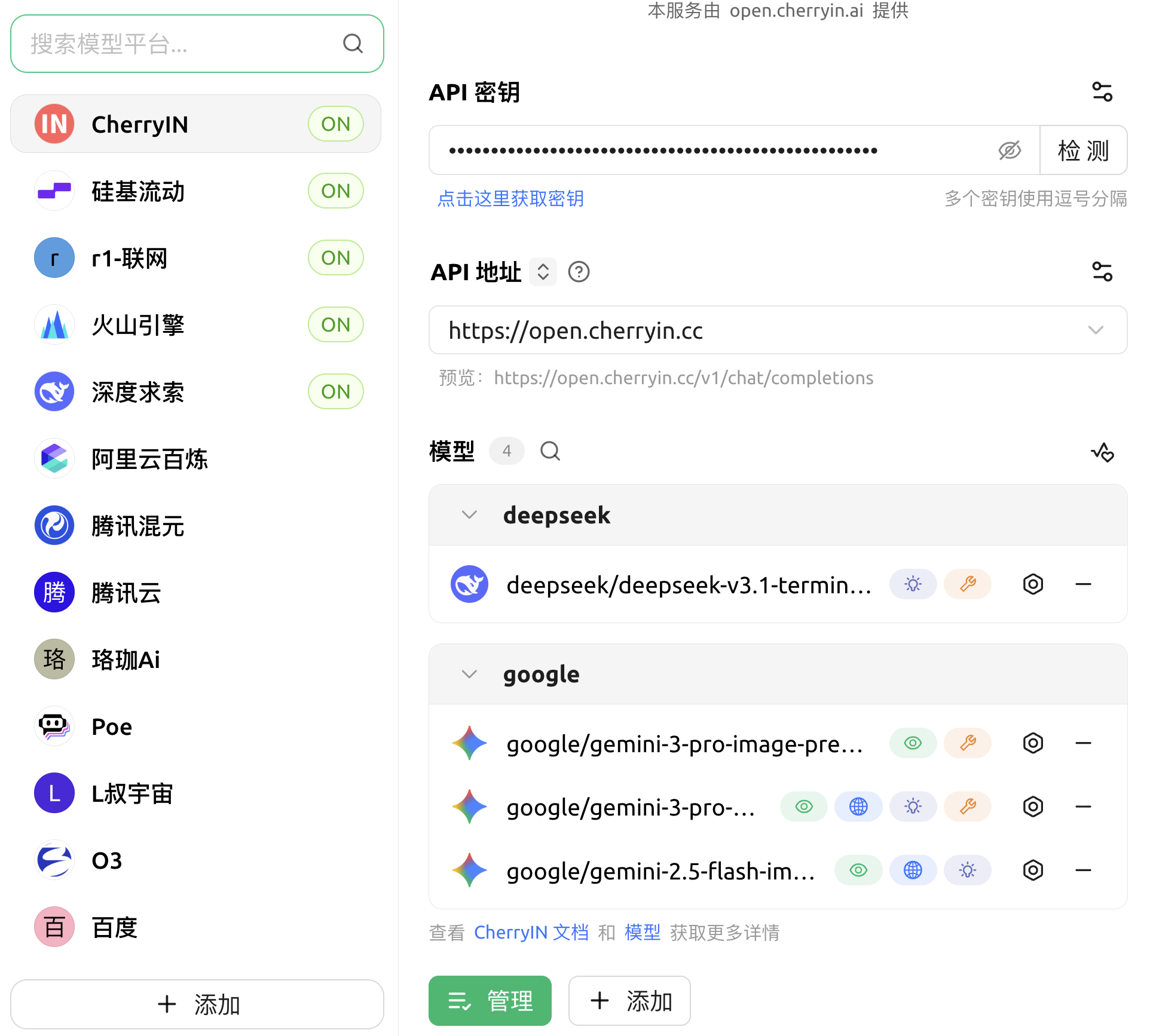The image size is (1150, 1036).
Task: Toggle r1-联网 ON status badge
Action: click(x=336, y=258)
